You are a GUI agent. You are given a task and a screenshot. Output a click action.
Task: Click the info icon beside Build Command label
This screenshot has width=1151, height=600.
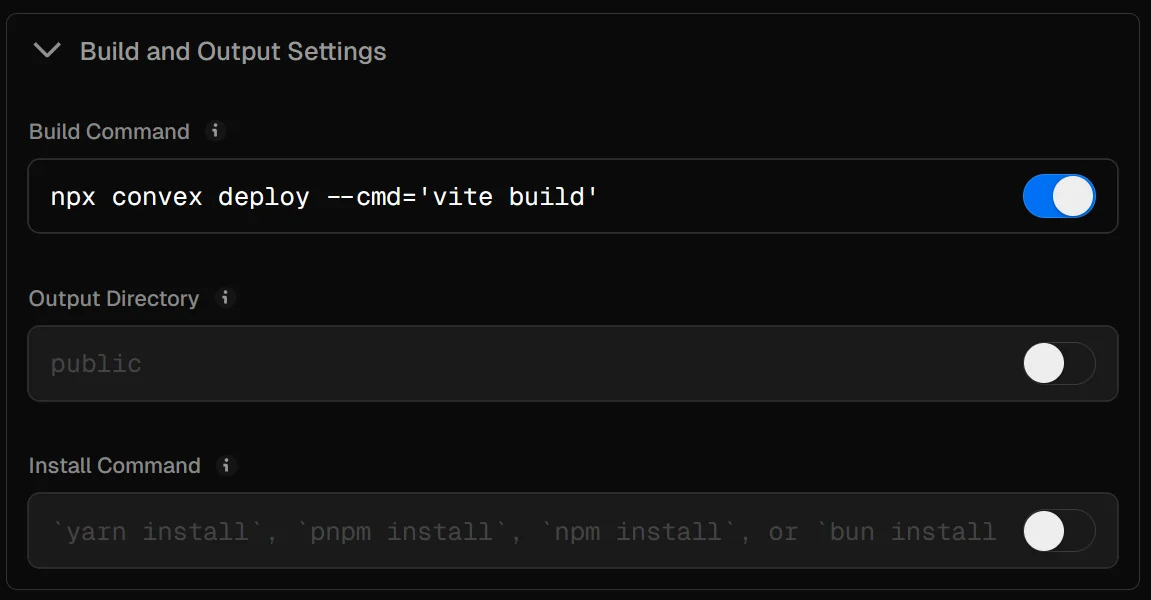pyautogui.click(x=216, y=131)
